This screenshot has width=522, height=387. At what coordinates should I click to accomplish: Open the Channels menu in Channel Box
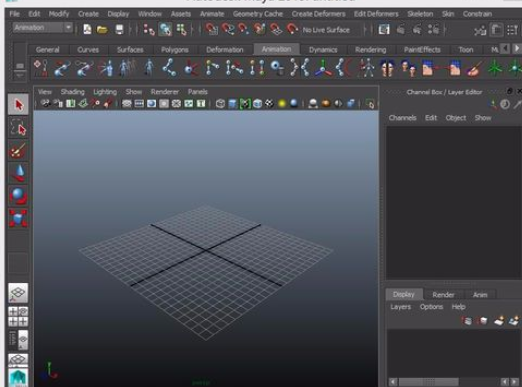click(x=402, y=118)
